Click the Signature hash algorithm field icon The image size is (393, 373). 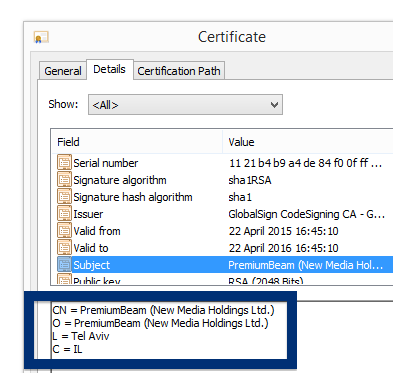click(64, 197)
